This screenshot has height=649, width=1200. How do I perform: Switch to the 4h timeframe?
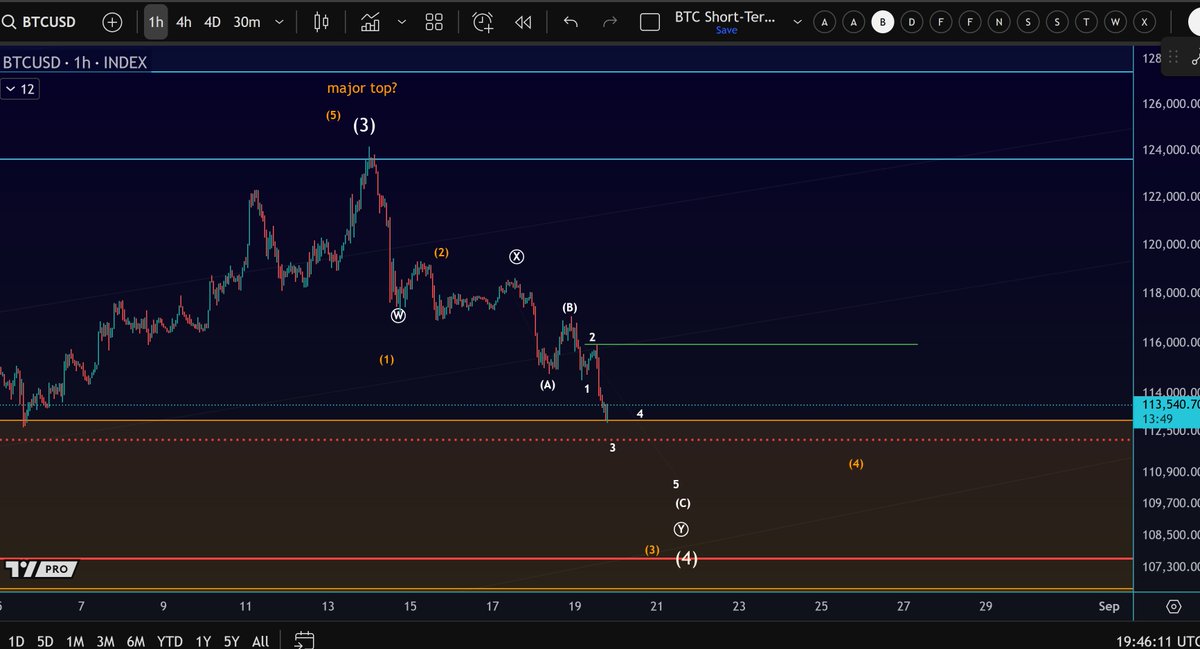pyautogui.click(x=184, y=21)
